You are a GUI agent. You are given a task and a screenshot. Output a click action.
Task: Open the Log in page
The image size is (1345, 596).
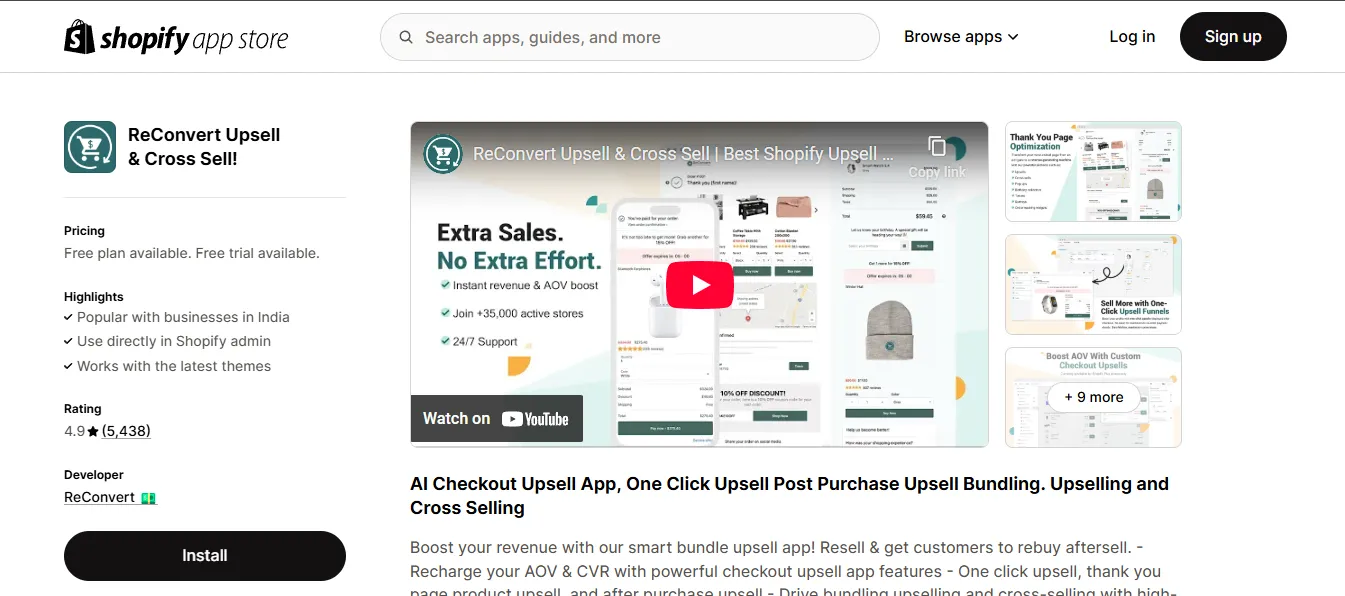pyautogui.click(x=1132, y=37)
